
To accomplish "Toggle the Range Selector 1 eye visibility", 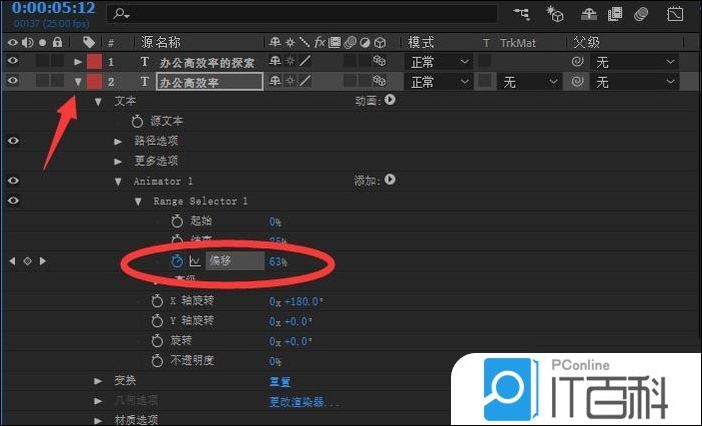I will click(x=13, y=200).
